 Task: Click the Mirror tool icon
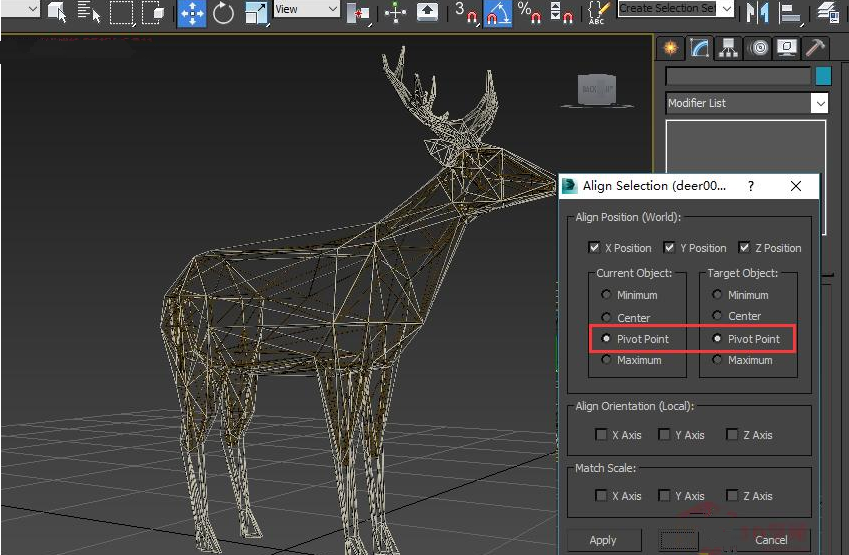click(x=757, y=12)
